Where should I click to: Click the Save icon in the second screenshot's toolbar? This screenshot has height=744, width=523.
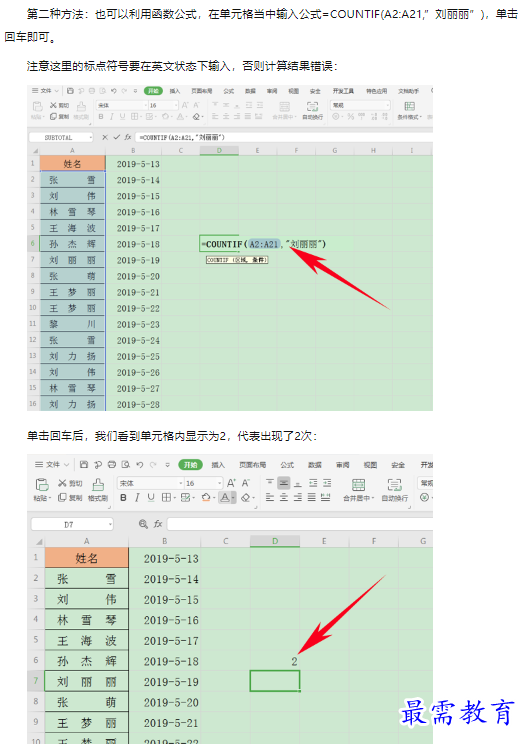84,465
